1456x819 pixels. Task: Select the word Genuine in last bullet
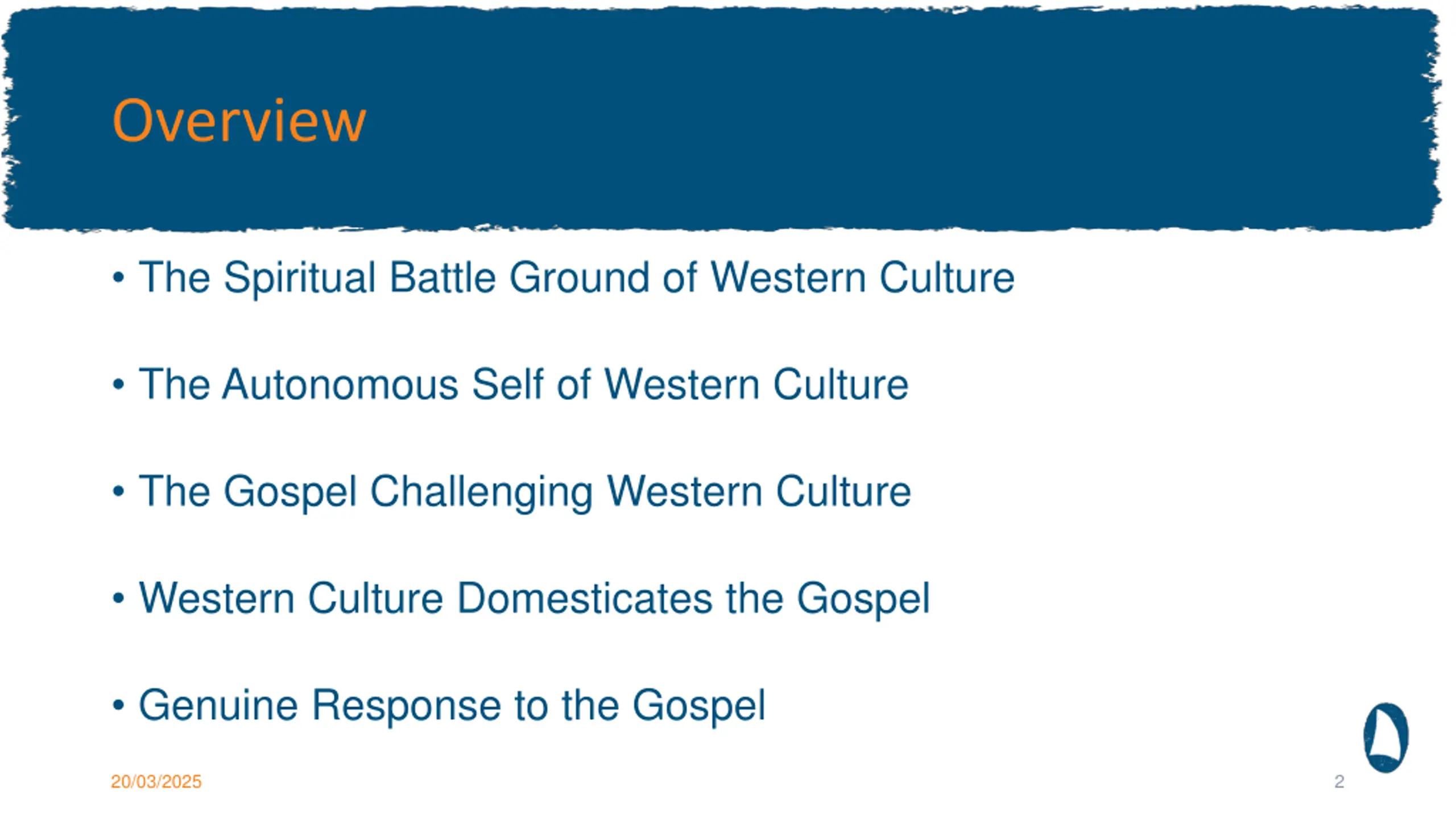click(x=218, y=705)
